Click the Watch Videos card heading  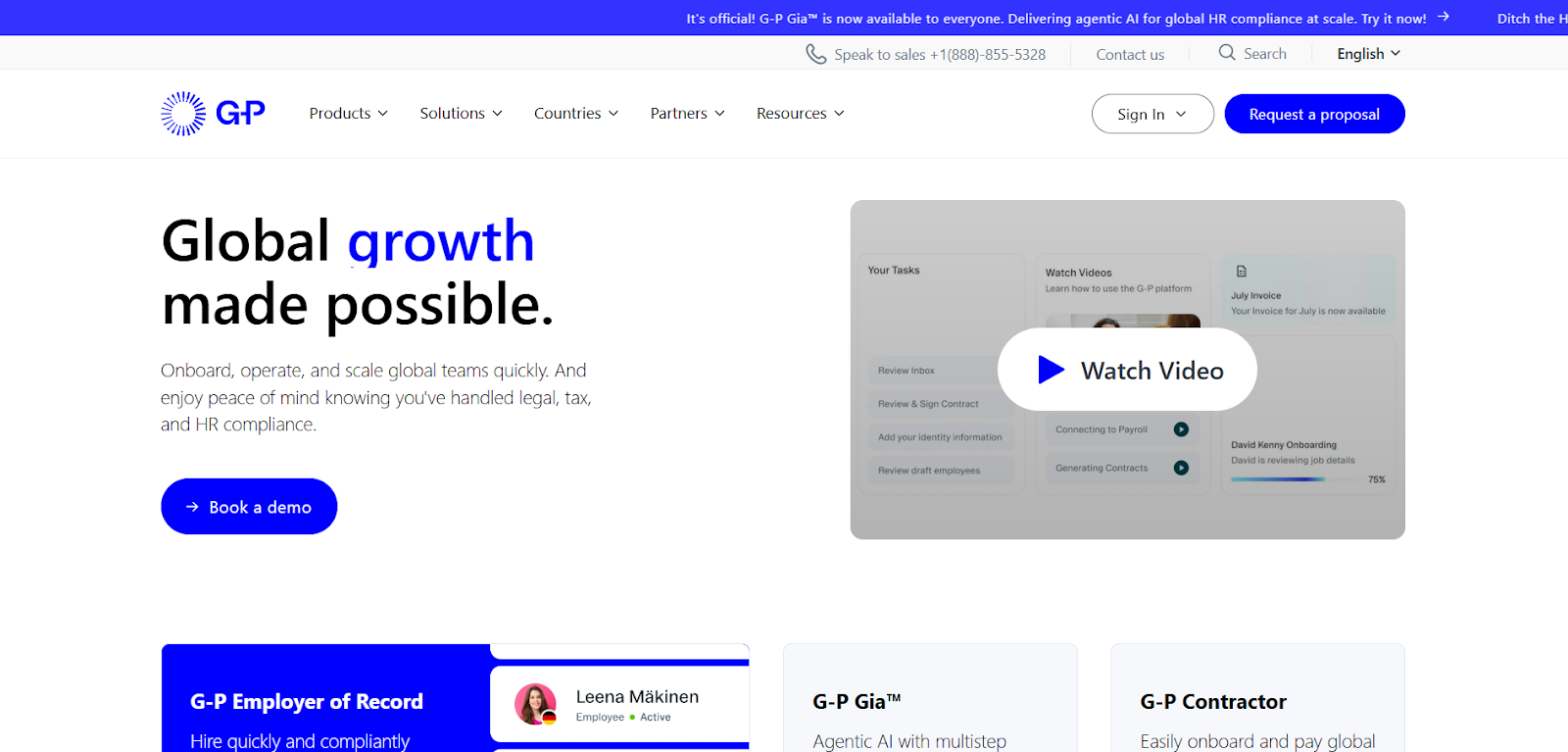tap(1078, 273)
